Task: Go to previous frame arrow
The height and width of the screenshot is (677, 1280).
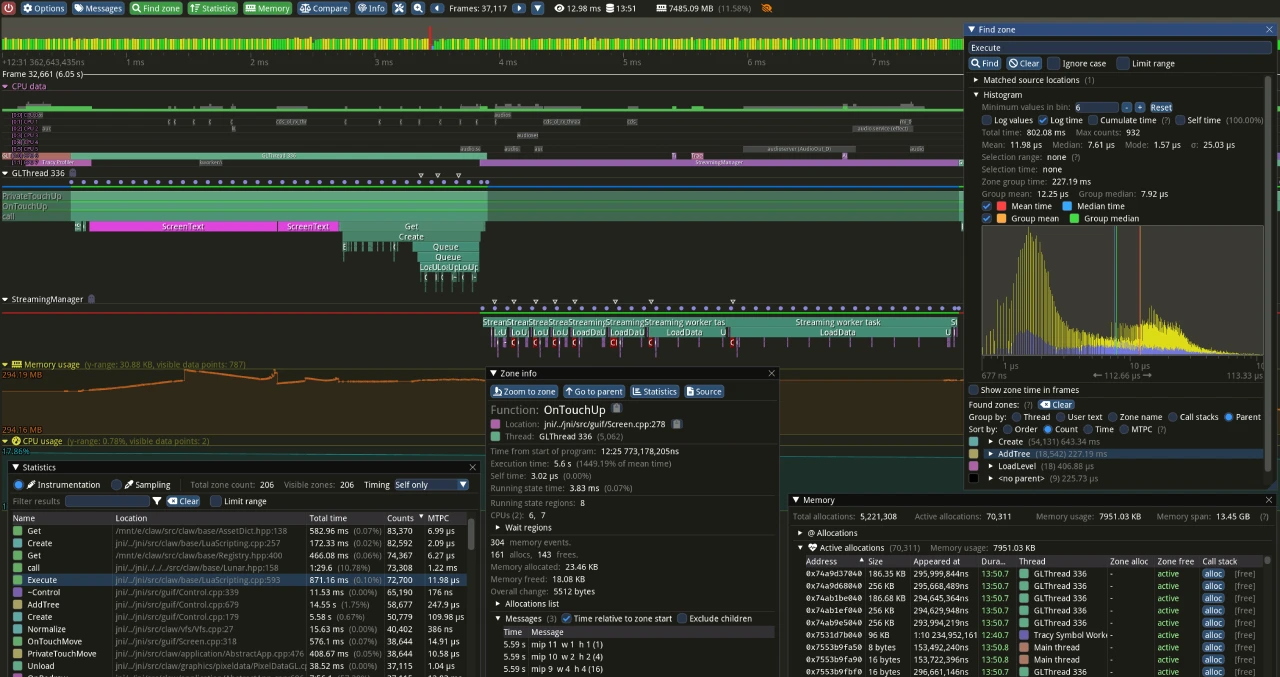Action: point(438,8)
